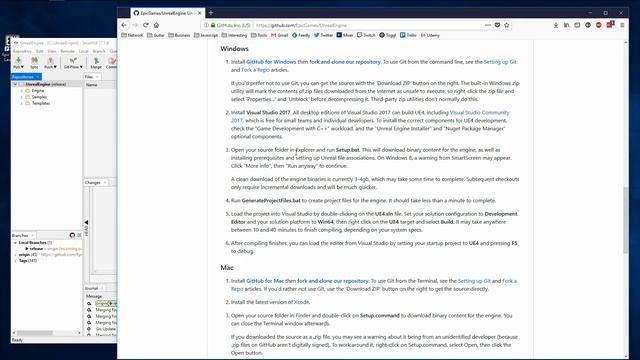Open the Gmail bookmark
This screenshot has width=640, height=360.
click(x=280, y=35)
